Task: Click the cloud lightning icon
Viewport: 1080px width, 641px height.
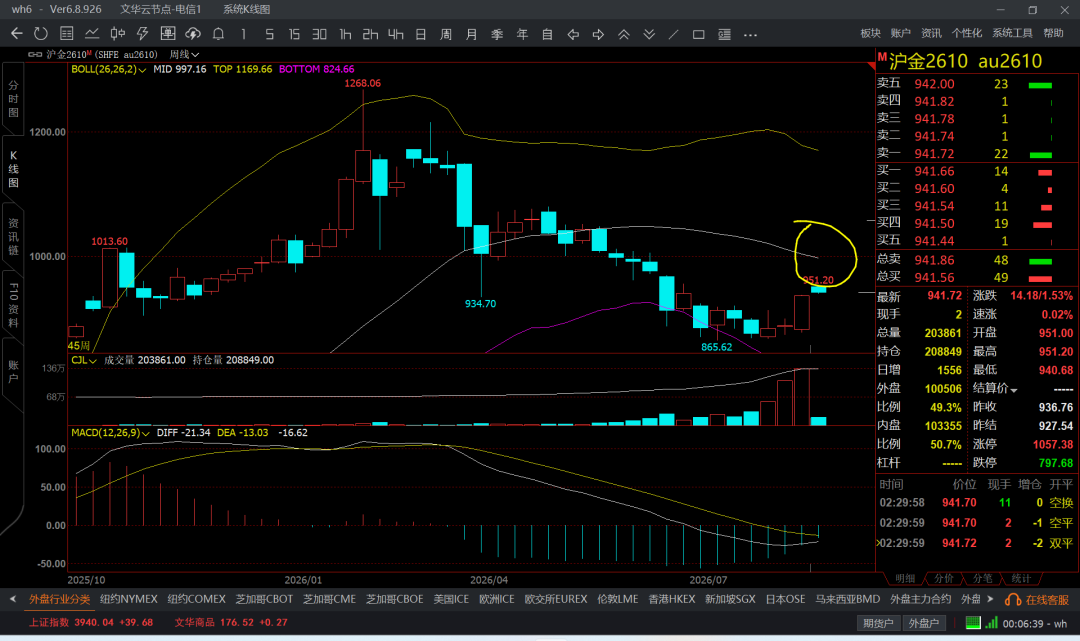Action: [x=193, y=34]
